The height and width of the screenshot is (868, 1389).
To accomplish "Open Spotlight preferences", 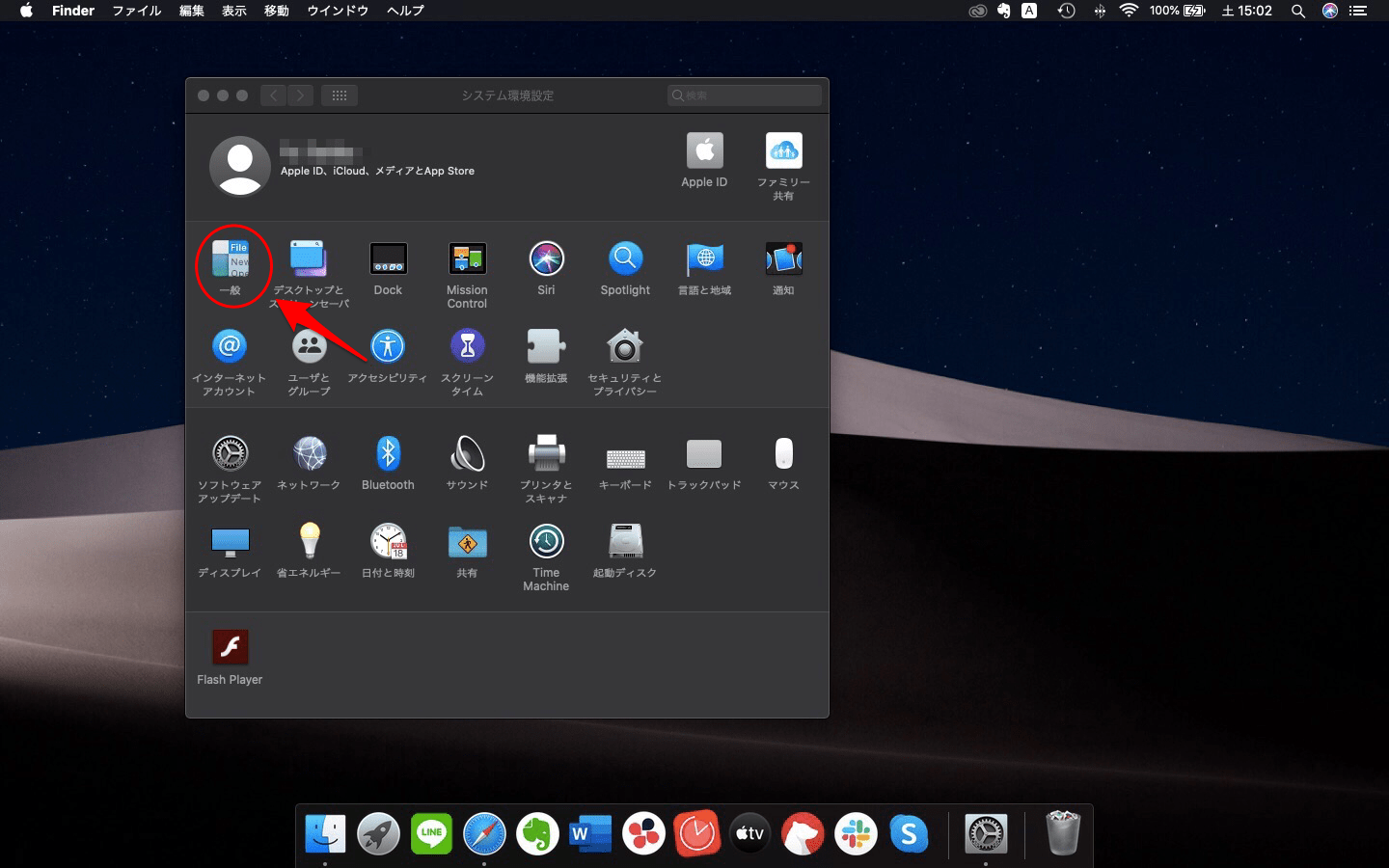I will click(625, 259).
